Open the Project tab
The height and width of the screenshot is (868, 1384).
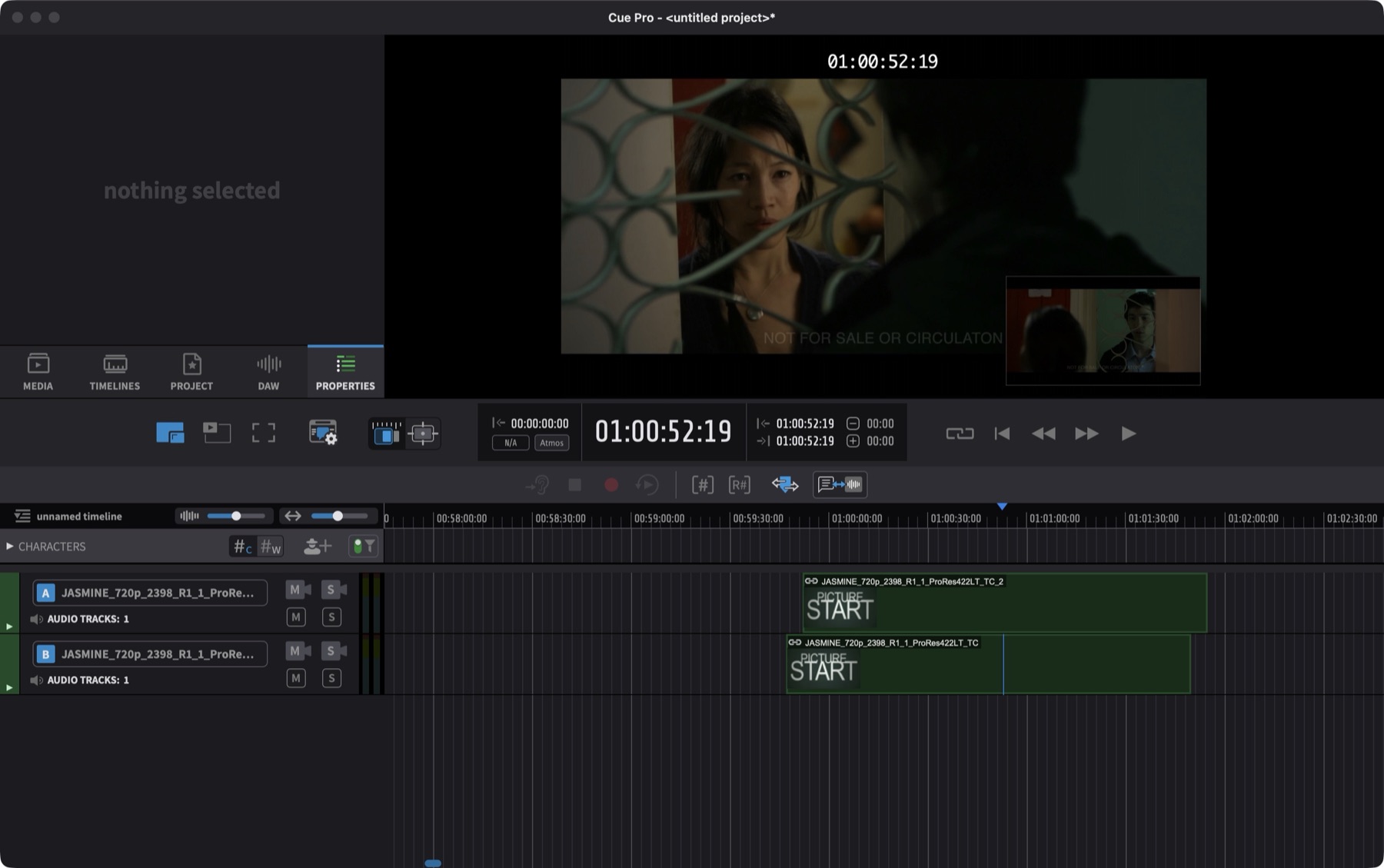click(191, 371)
